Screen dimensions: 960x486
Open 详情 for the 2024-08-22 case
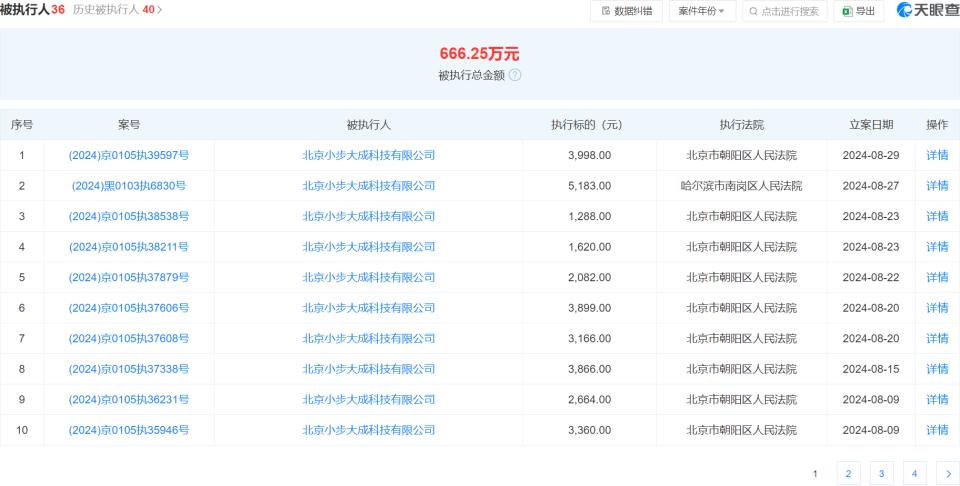click(937, 277)
